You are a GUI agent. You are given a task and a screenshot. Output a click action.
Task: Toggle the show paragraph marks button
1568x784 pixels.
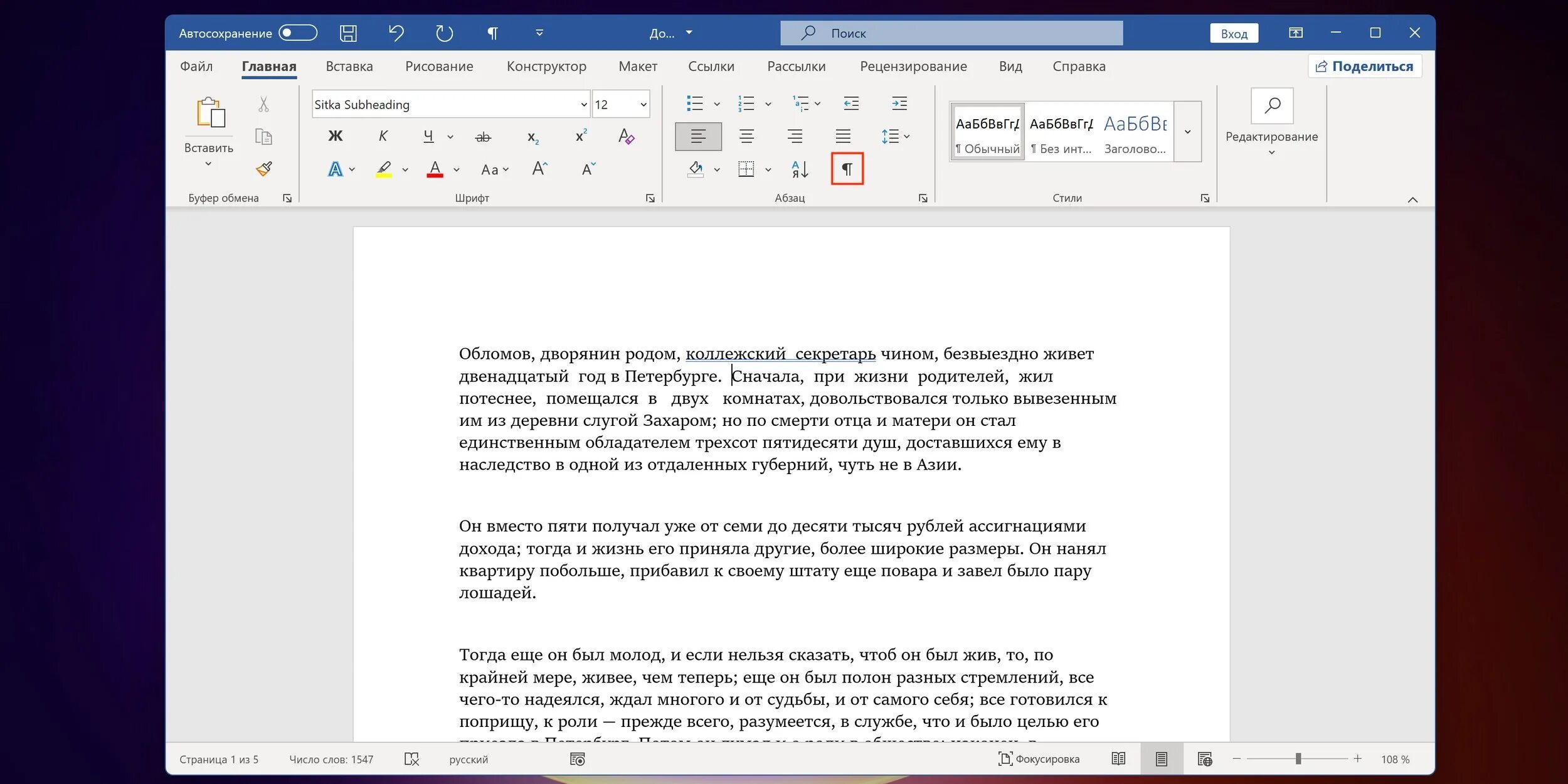coord(847,169)
